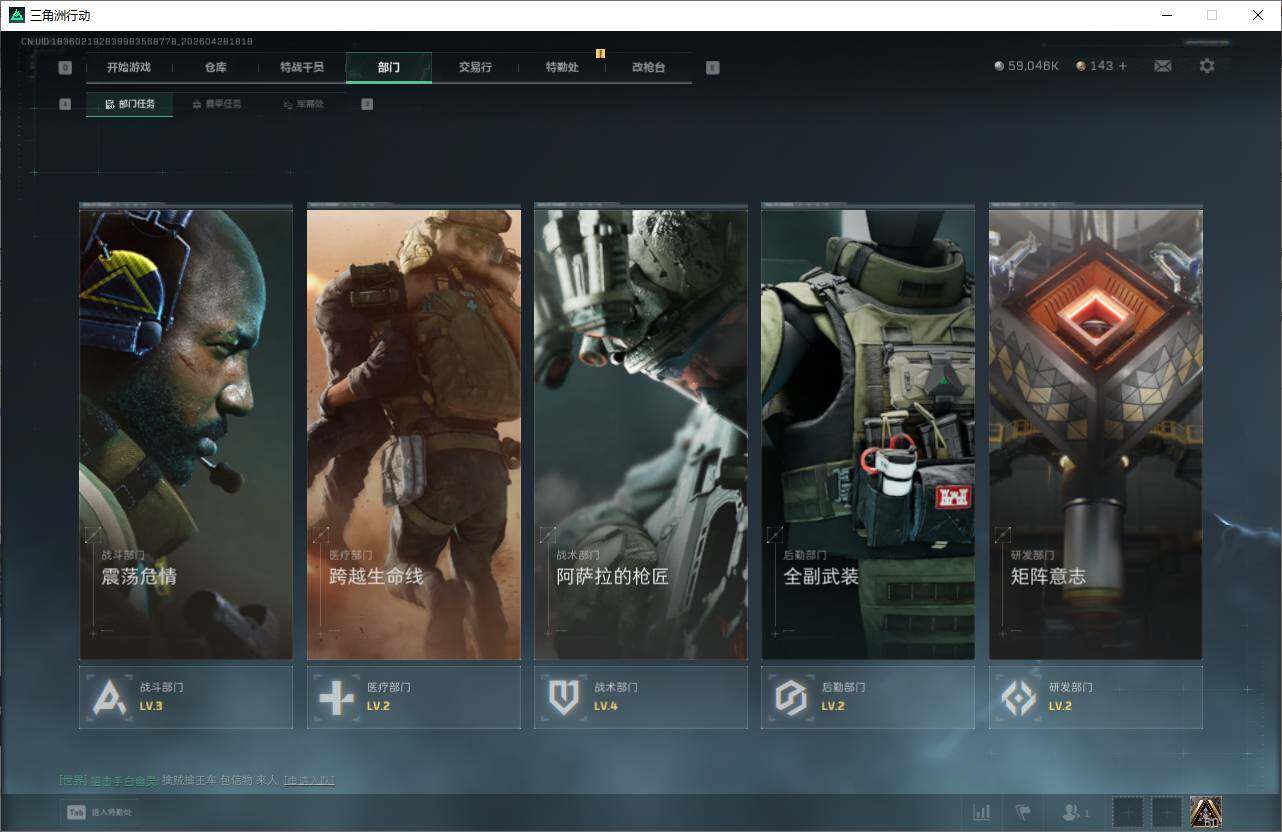
Task: Click the 进入特勤处 button
Action: [x=99, y=812]
